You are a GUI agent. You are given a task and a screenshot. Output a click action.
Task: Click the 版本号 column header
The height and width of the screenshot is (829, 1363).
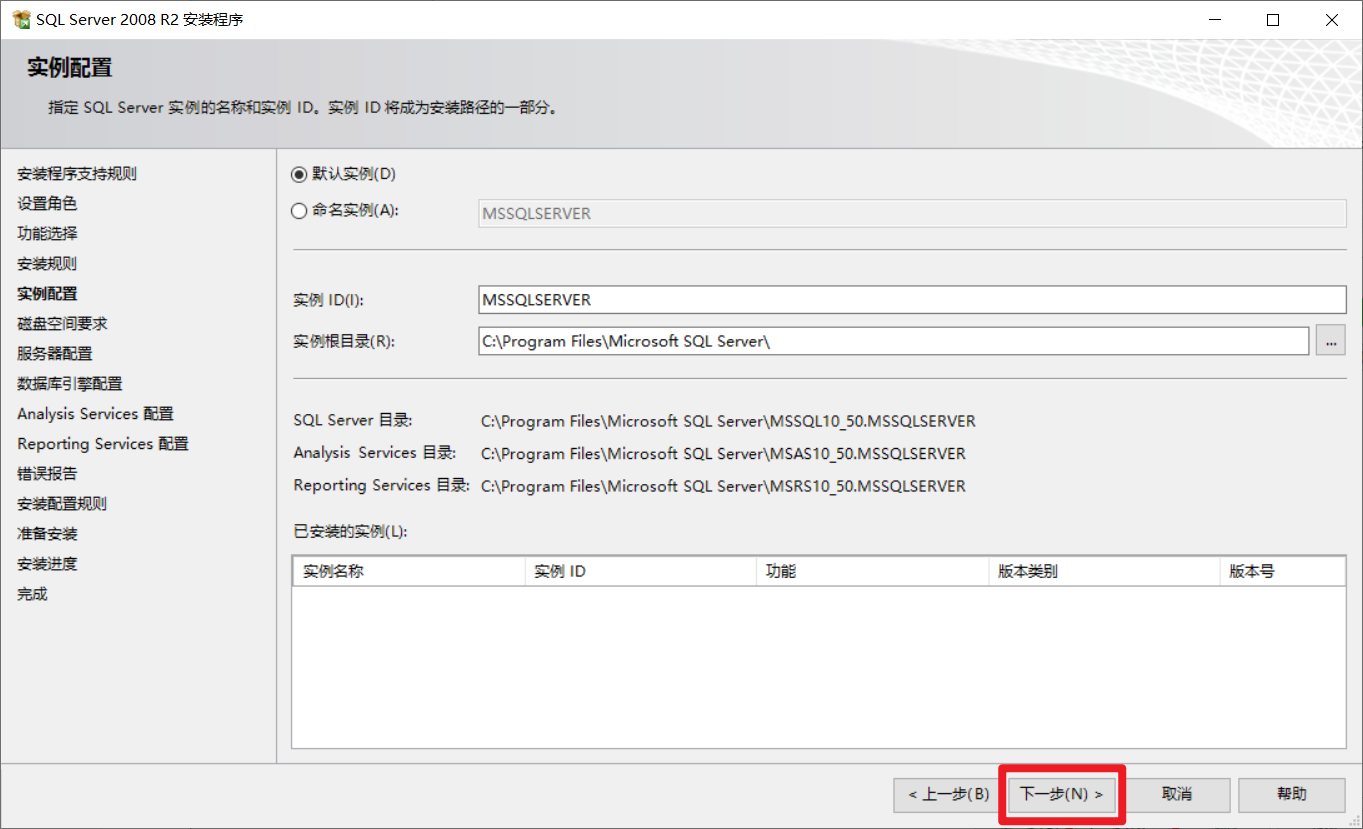pyautogui.click(x=1282, y=572)
